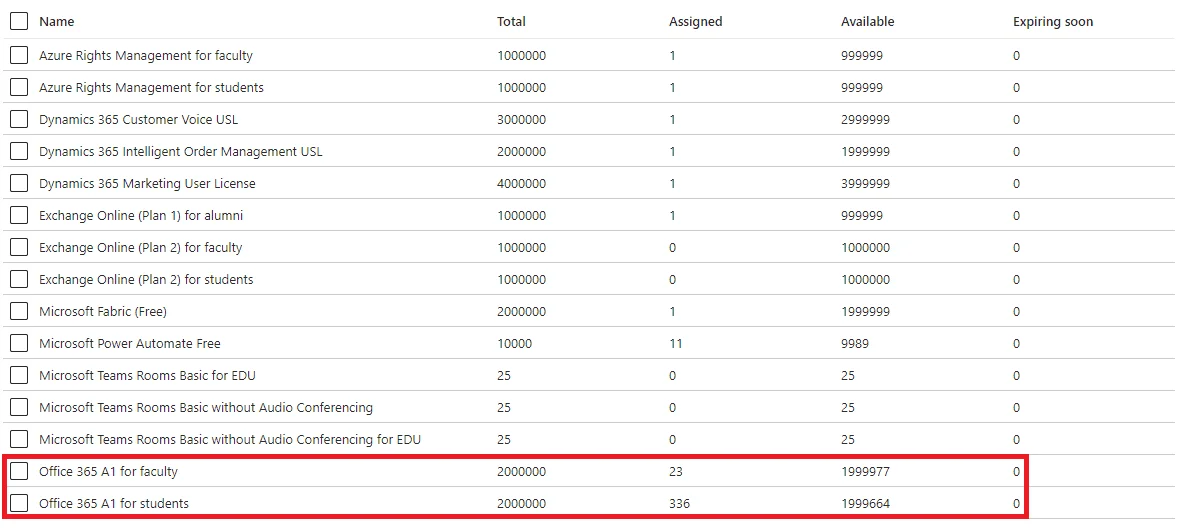Open the Microsoft Fabric (Free) license
The image size is (1179, 531).
point(102,311)
